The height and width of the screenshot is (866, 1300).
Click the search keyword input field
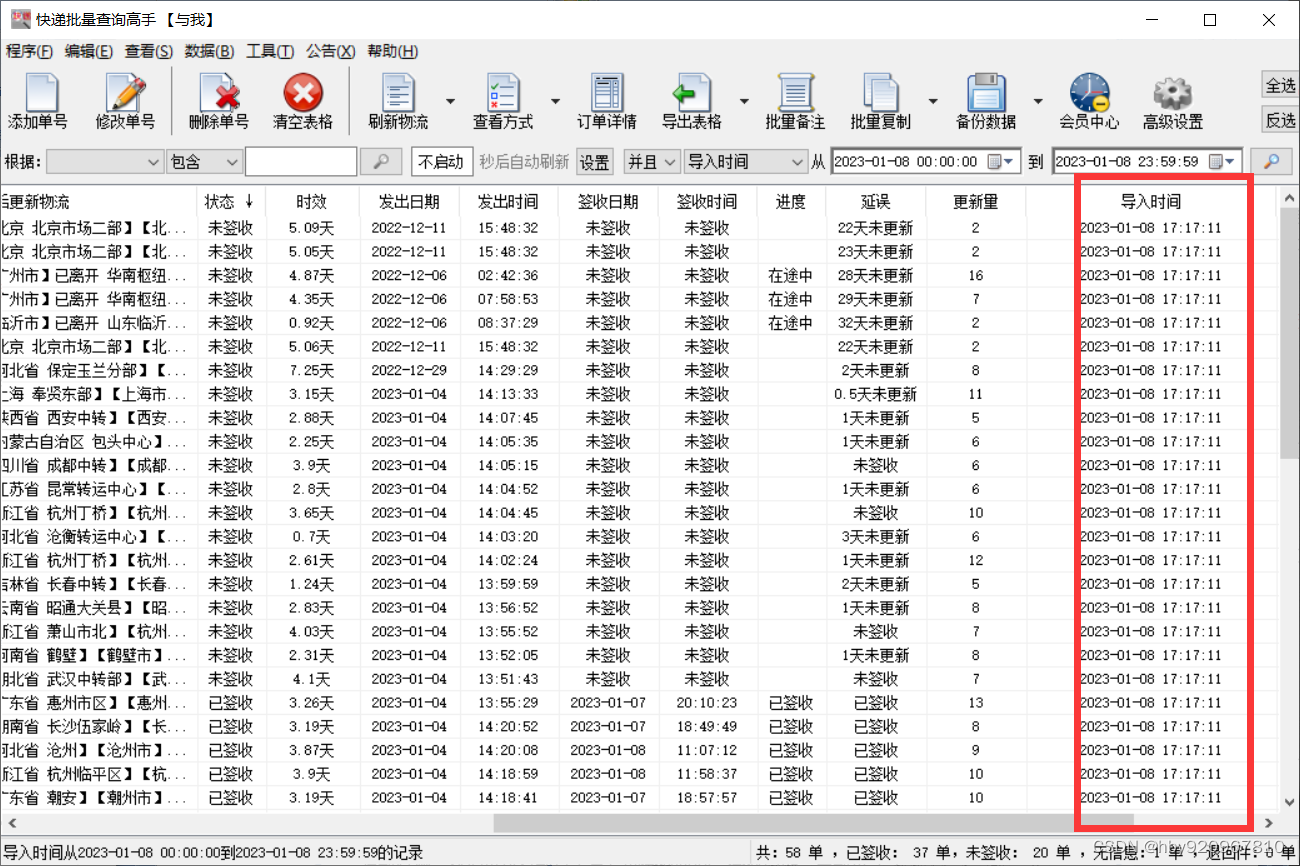(x=301, y=162)
